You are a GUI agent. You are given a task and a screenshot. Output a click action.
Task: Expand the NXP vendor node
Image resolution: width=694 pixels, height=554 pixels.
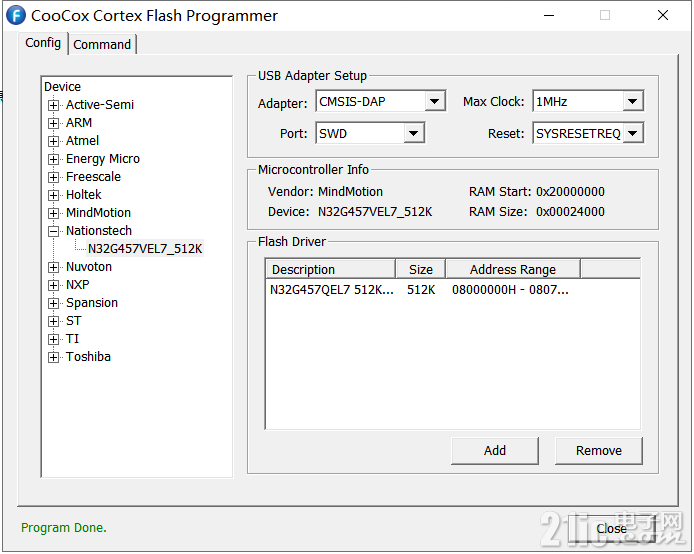54,285
